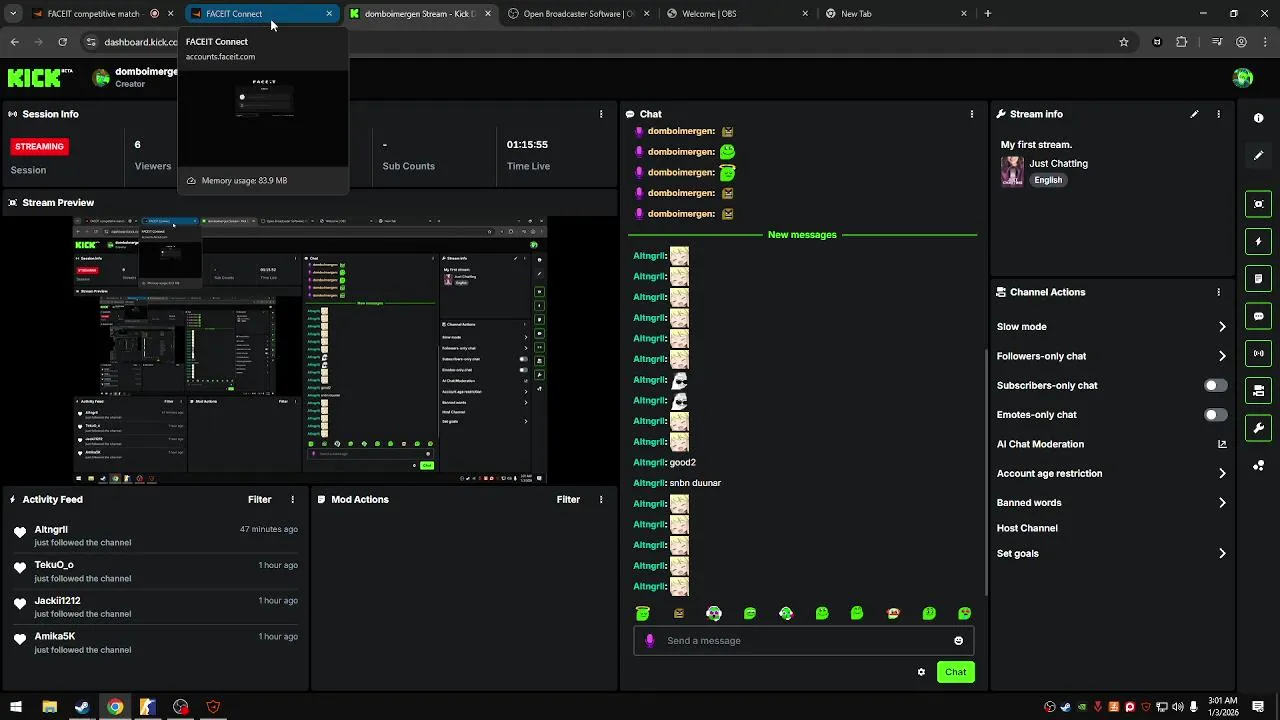1280x720 pixels.
Task: Open the info icon in right sidebar
Action: 1258,118
